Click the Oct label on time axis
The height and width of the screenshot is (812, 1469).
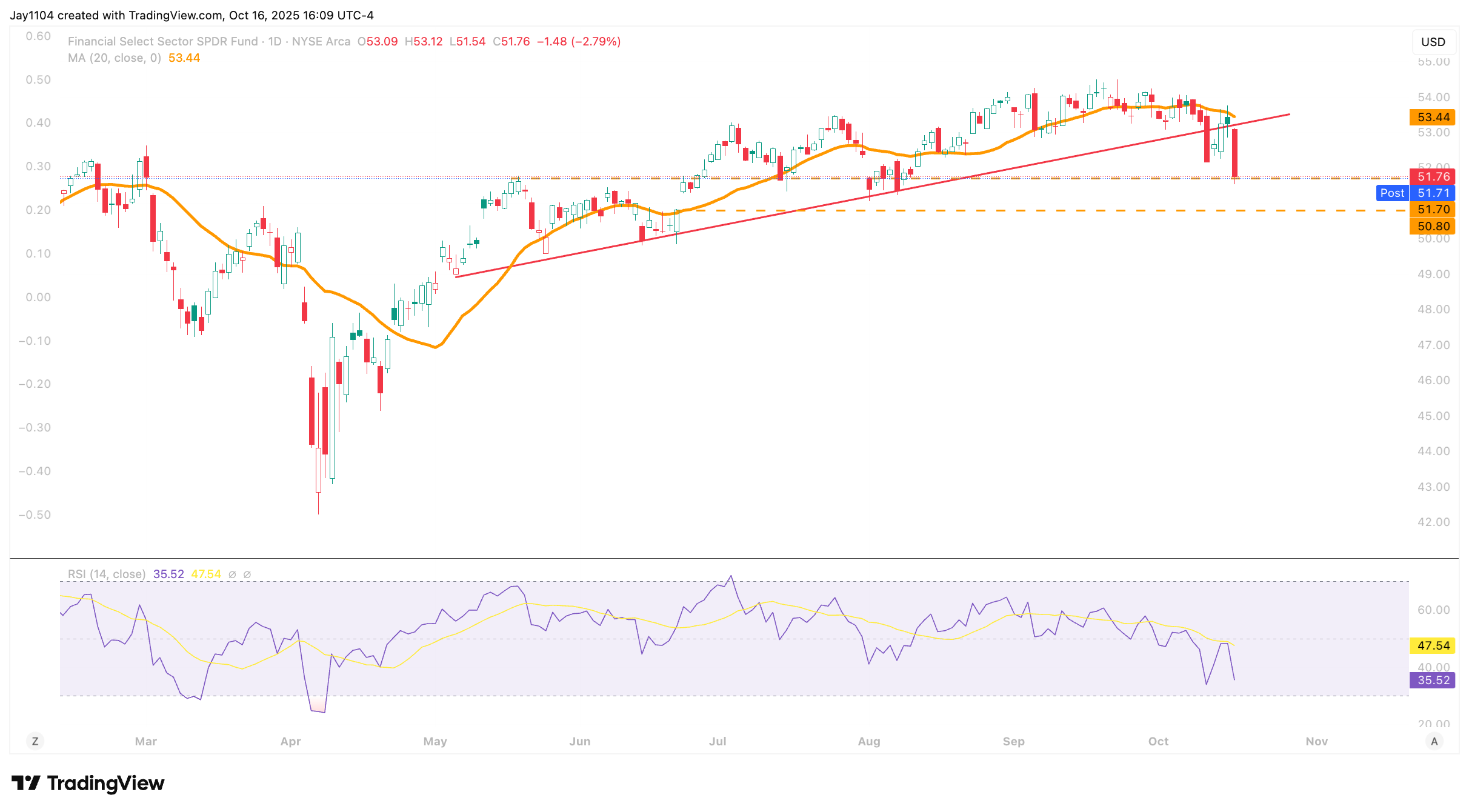point(1158,741)
